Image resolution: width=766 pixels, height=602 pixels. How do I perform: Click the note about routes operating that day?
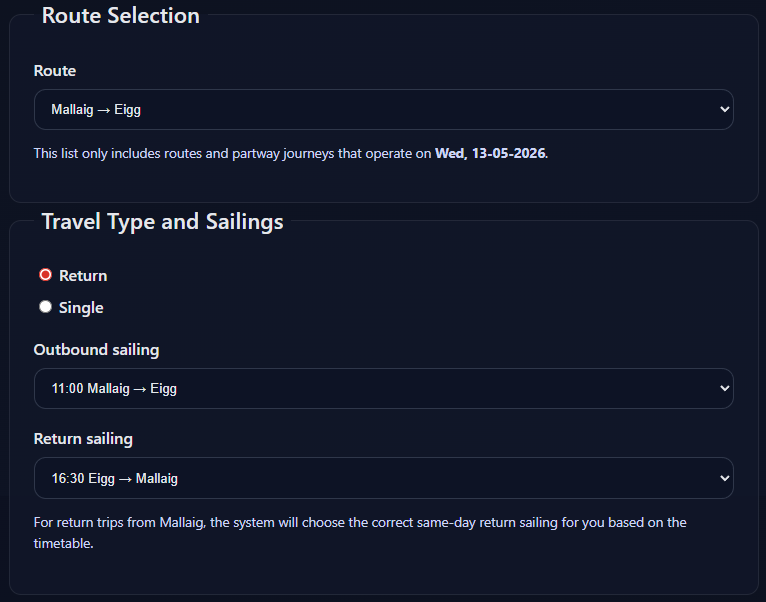(233, 154)
